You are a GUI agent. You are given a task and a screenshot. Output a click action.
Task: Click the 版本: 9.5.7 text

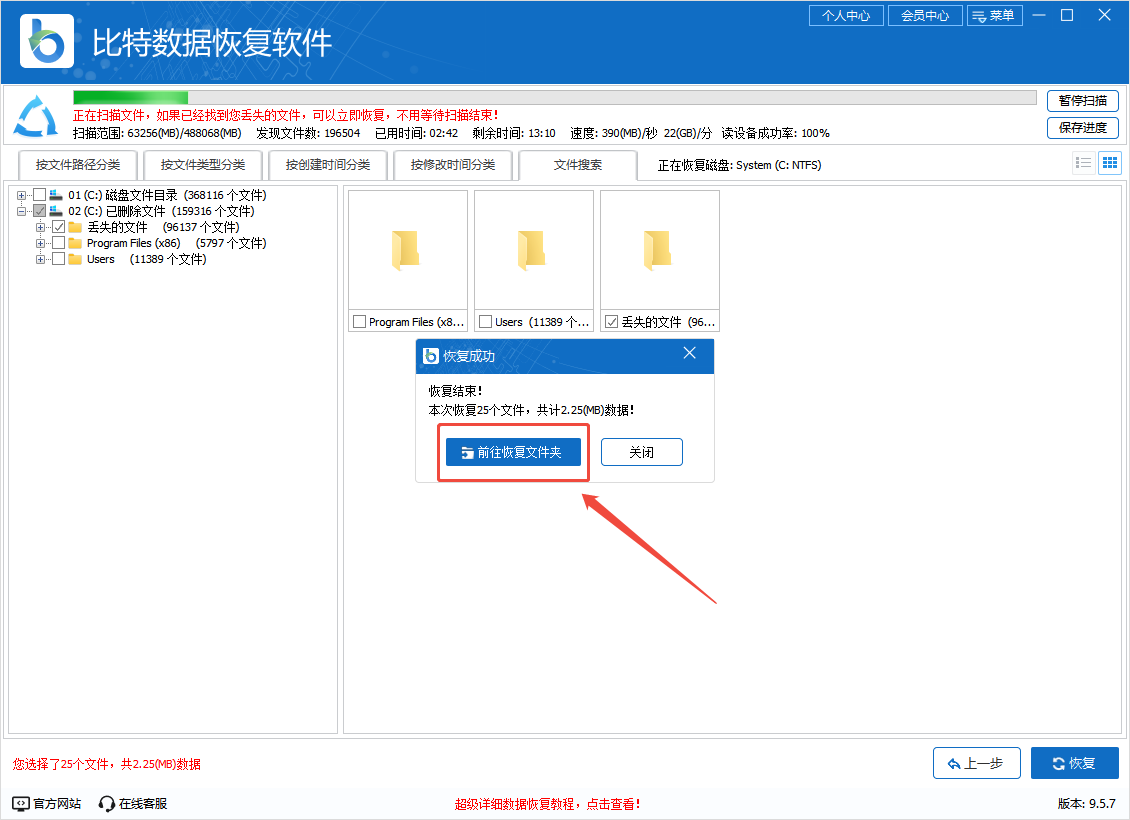(1087, 803)
